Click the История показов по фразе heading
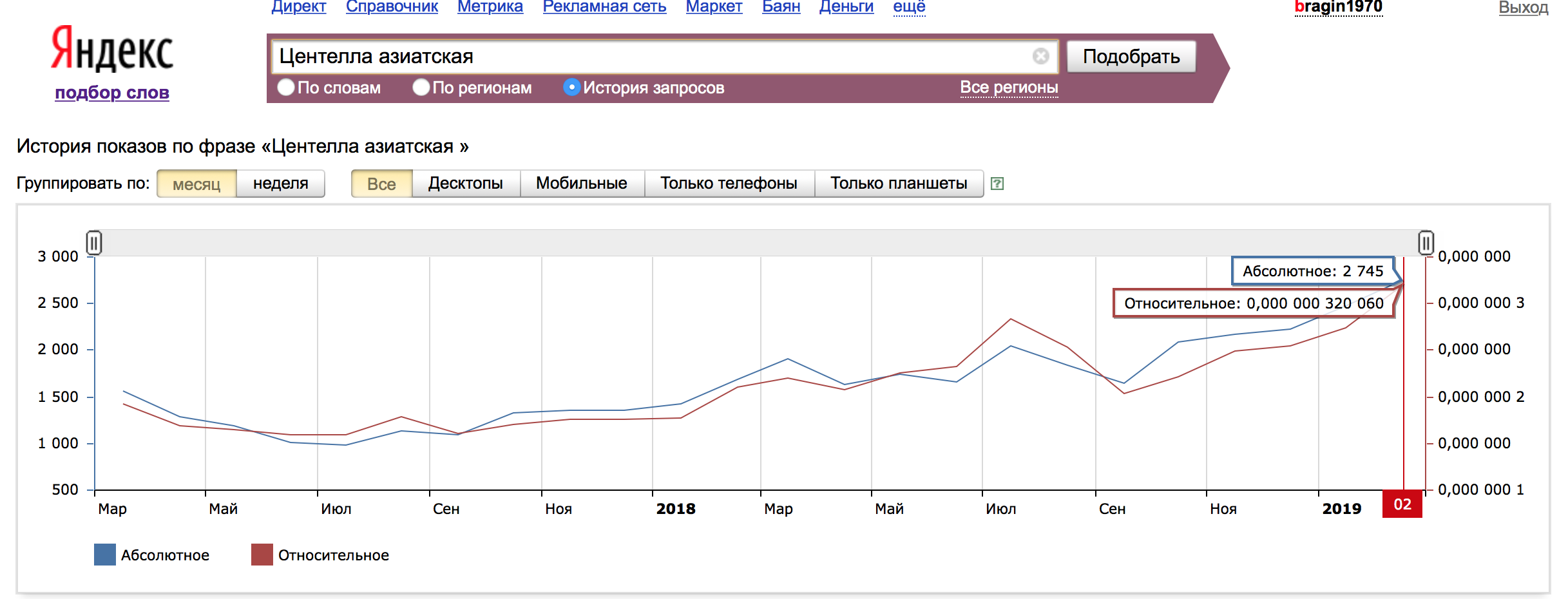Image resolution: width=1568 pixels, height=599 pixels. (242, 146)
